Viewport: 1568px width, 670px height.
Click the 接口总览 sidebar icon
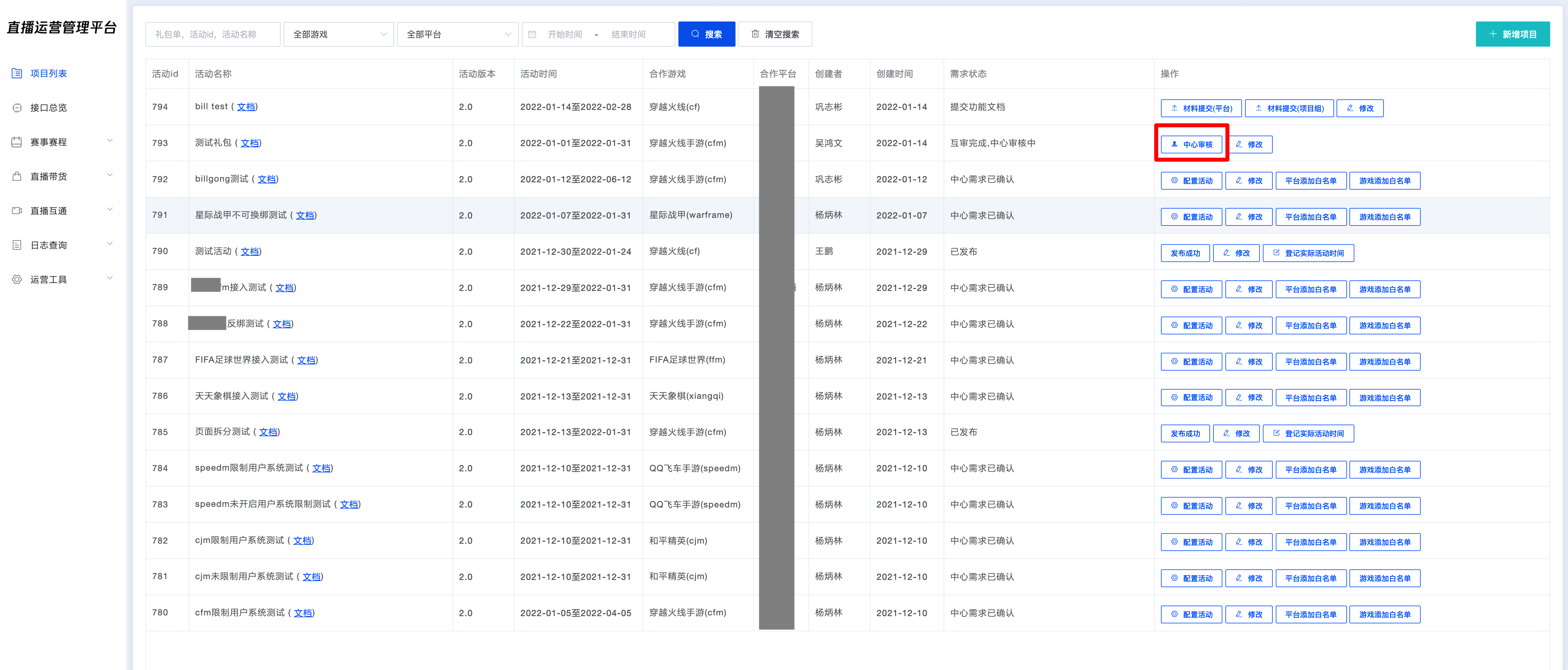coord(17,108)
